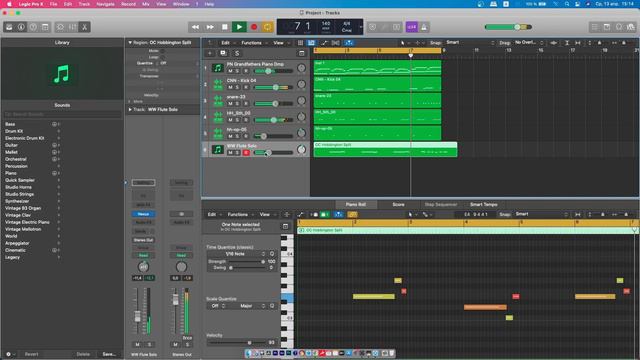Rewind the playhead
640x360 pixels.
[x=195, y=27]
